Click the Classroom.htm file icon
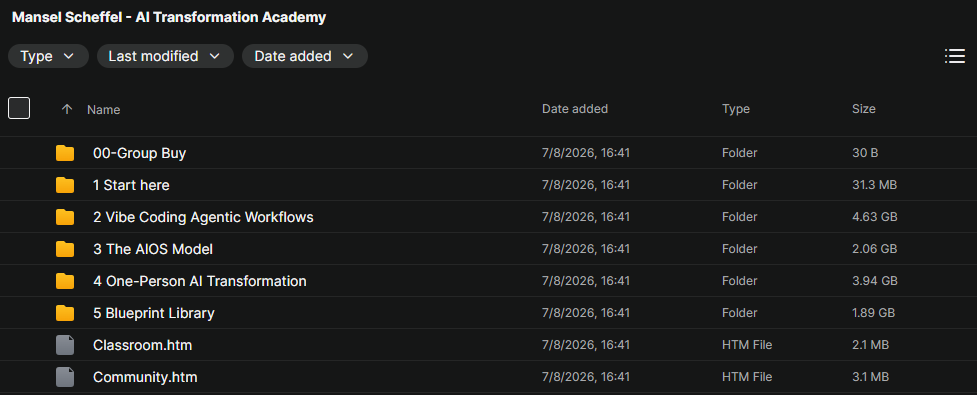This screenshot has height=395, width=977. [x=65, y=345]
